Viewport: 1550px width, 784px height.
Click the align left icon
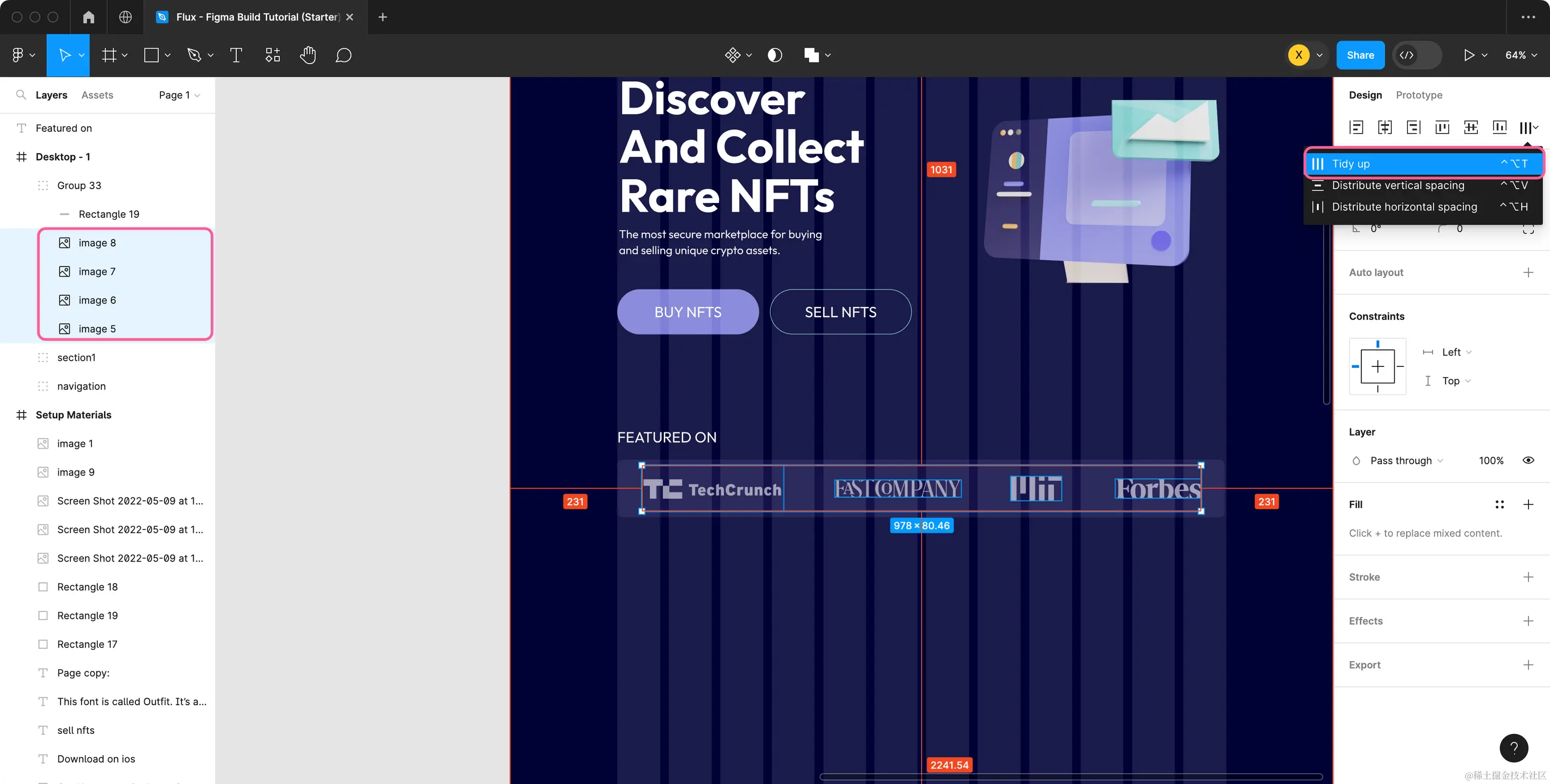1356,127
